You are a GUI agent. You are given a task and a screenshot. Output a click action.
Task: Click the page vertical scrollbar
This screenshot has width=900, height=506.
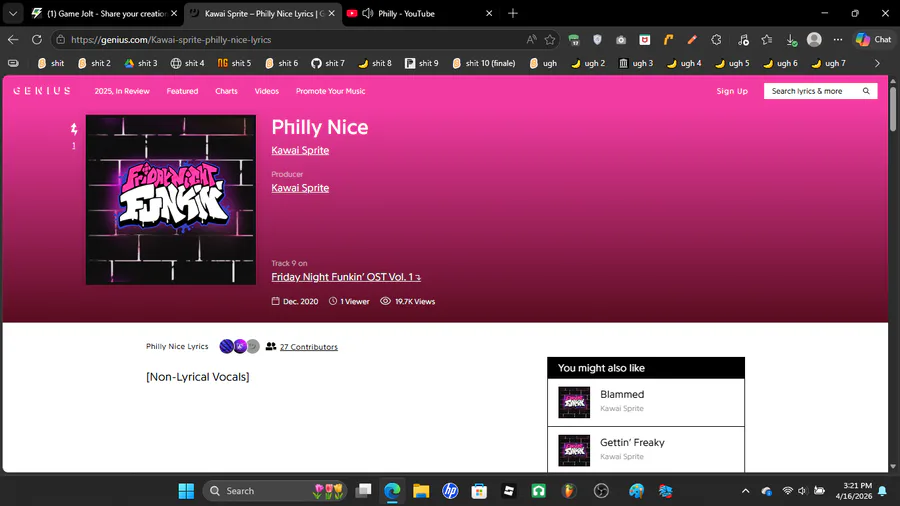tap(893, 109)
